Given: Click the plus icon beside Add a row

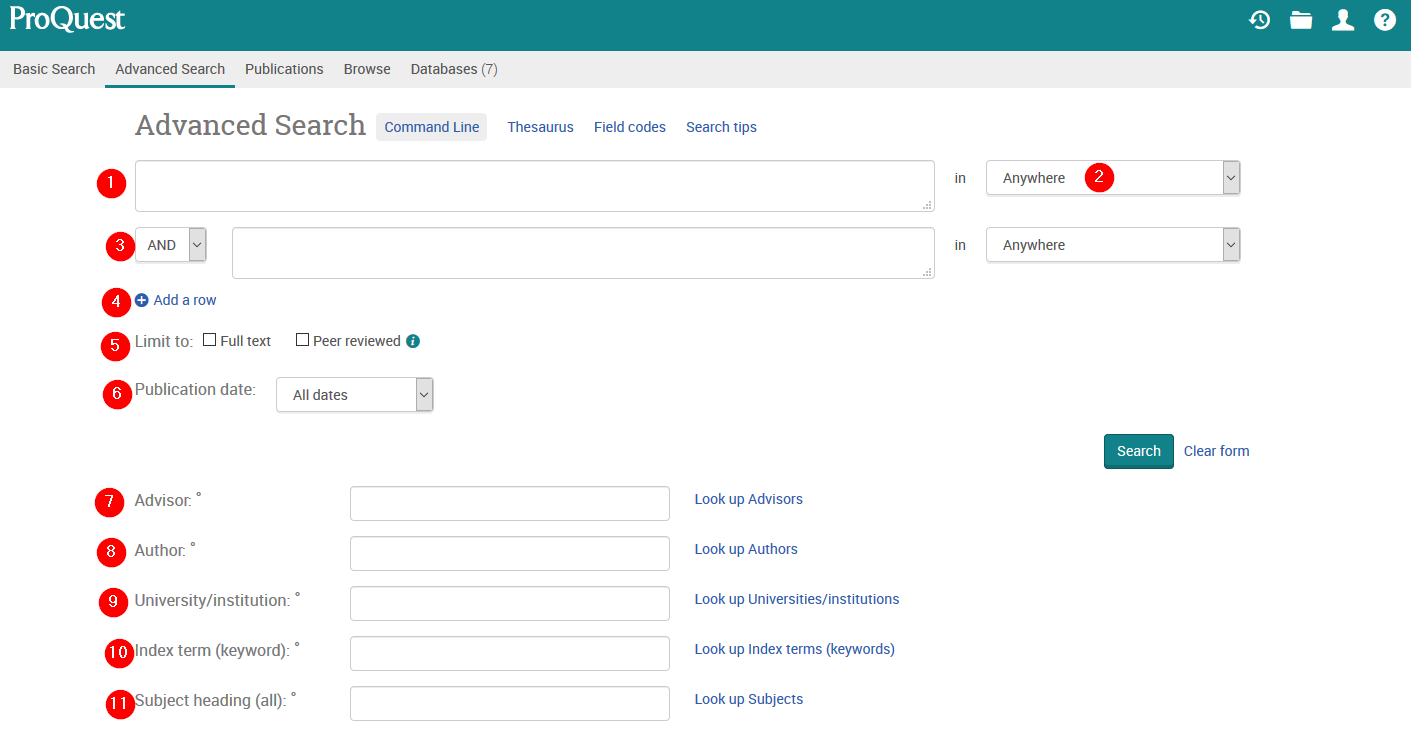Looking at the screenshot, I should tap(142, 300).
